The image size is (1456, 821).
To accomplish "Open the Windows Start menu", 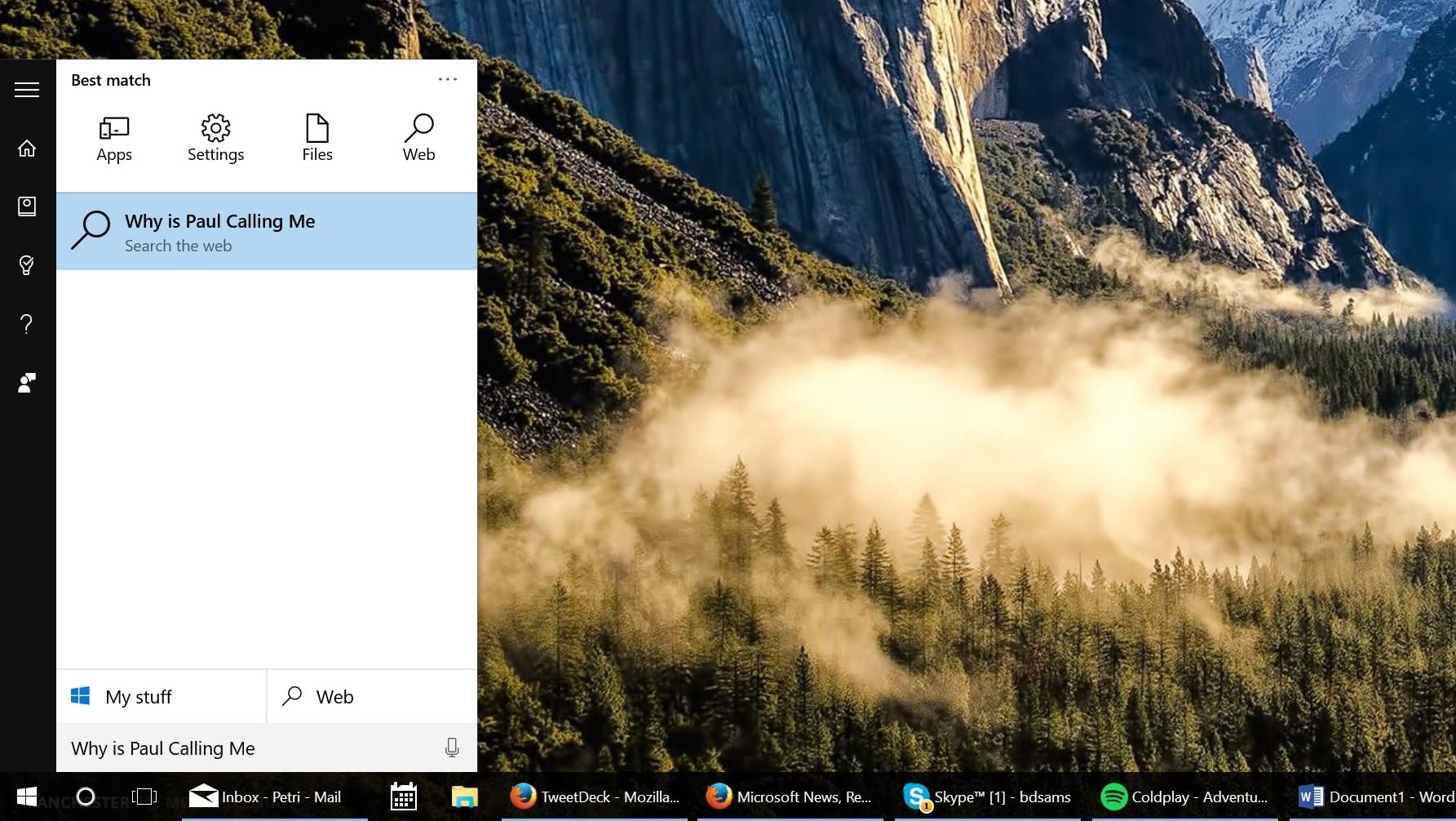I will [x=27, y=797].
